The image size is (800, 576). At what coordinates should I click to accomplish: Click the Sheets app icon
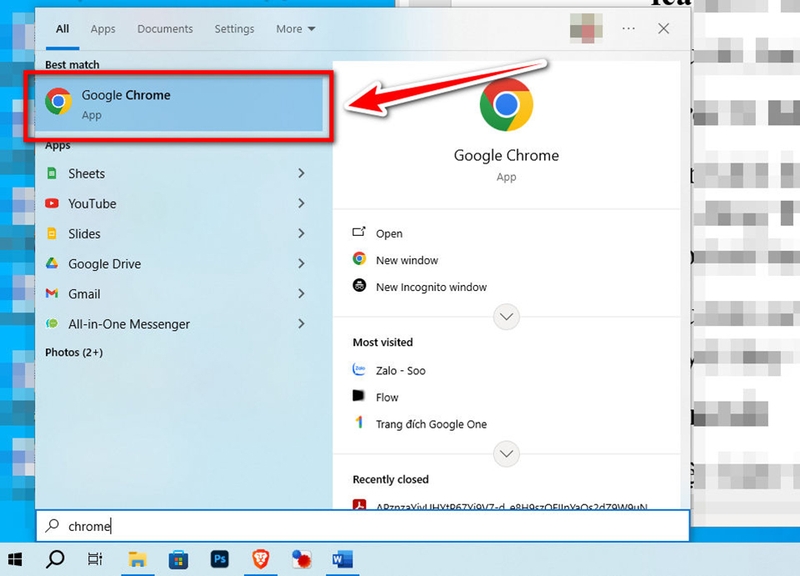pos(52,173)
